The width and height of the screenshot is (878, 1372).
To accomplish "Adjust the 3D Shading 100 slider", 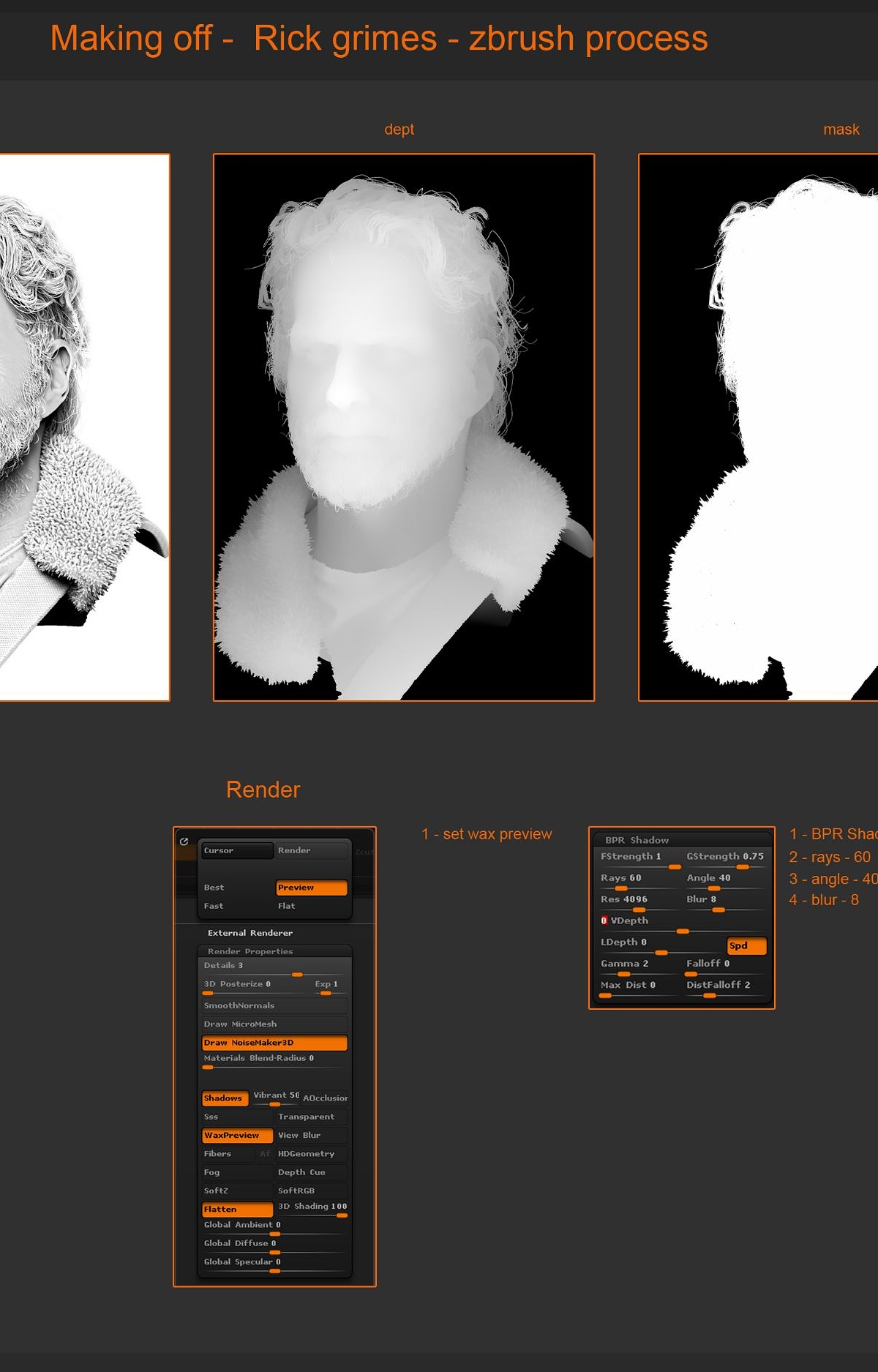I will 312,1209.
